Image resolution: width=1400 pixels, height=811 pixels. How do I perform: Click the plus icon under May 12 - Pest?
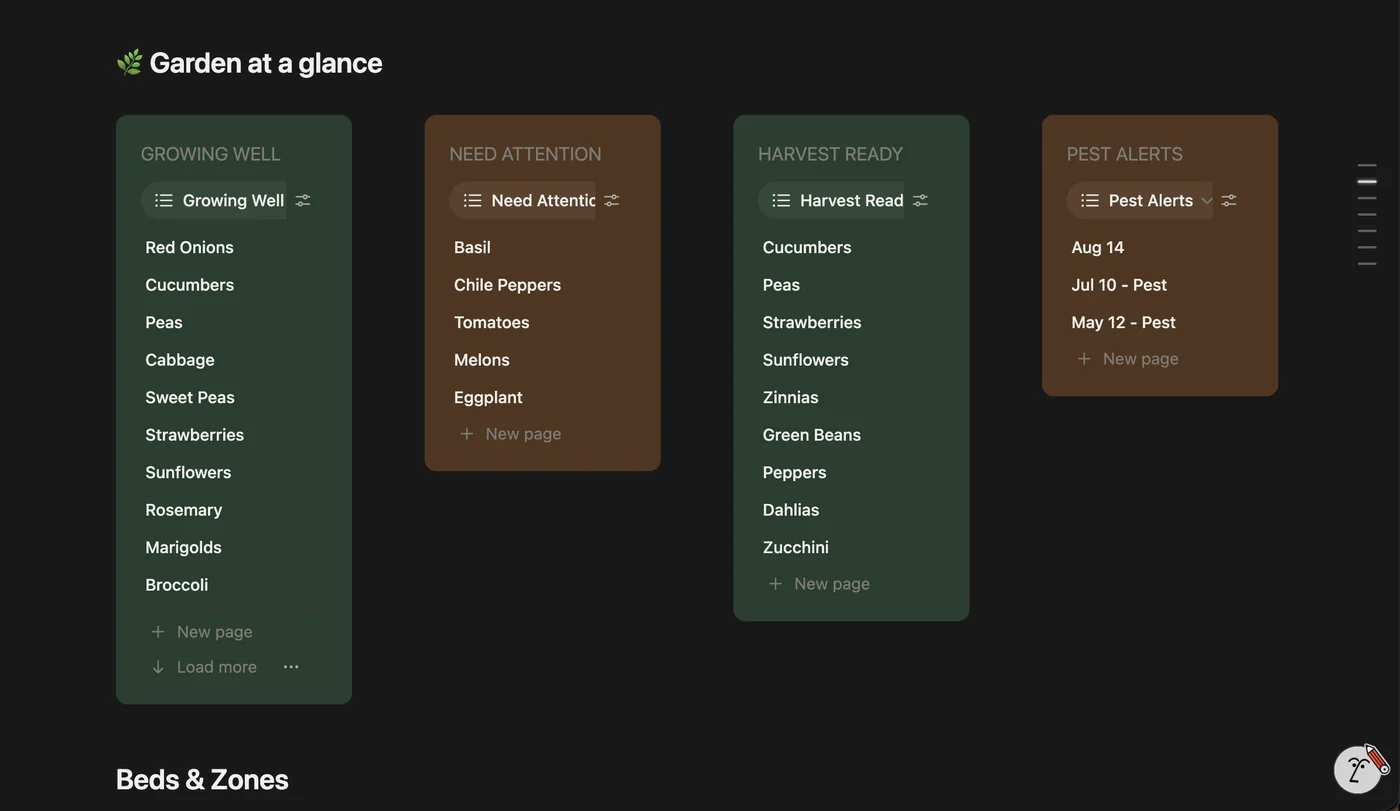click(x=1084, y=359)
